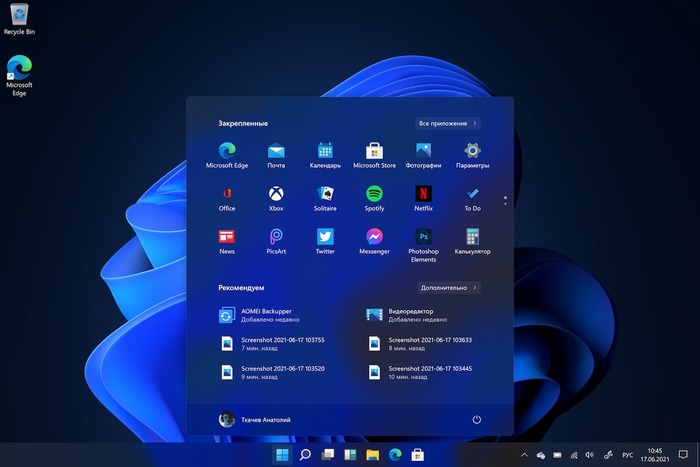Image resolution: width=700 pixels, height=467 pixels.
Task: Open the recommended AOMEI Backupper
Action: [259, 315]
